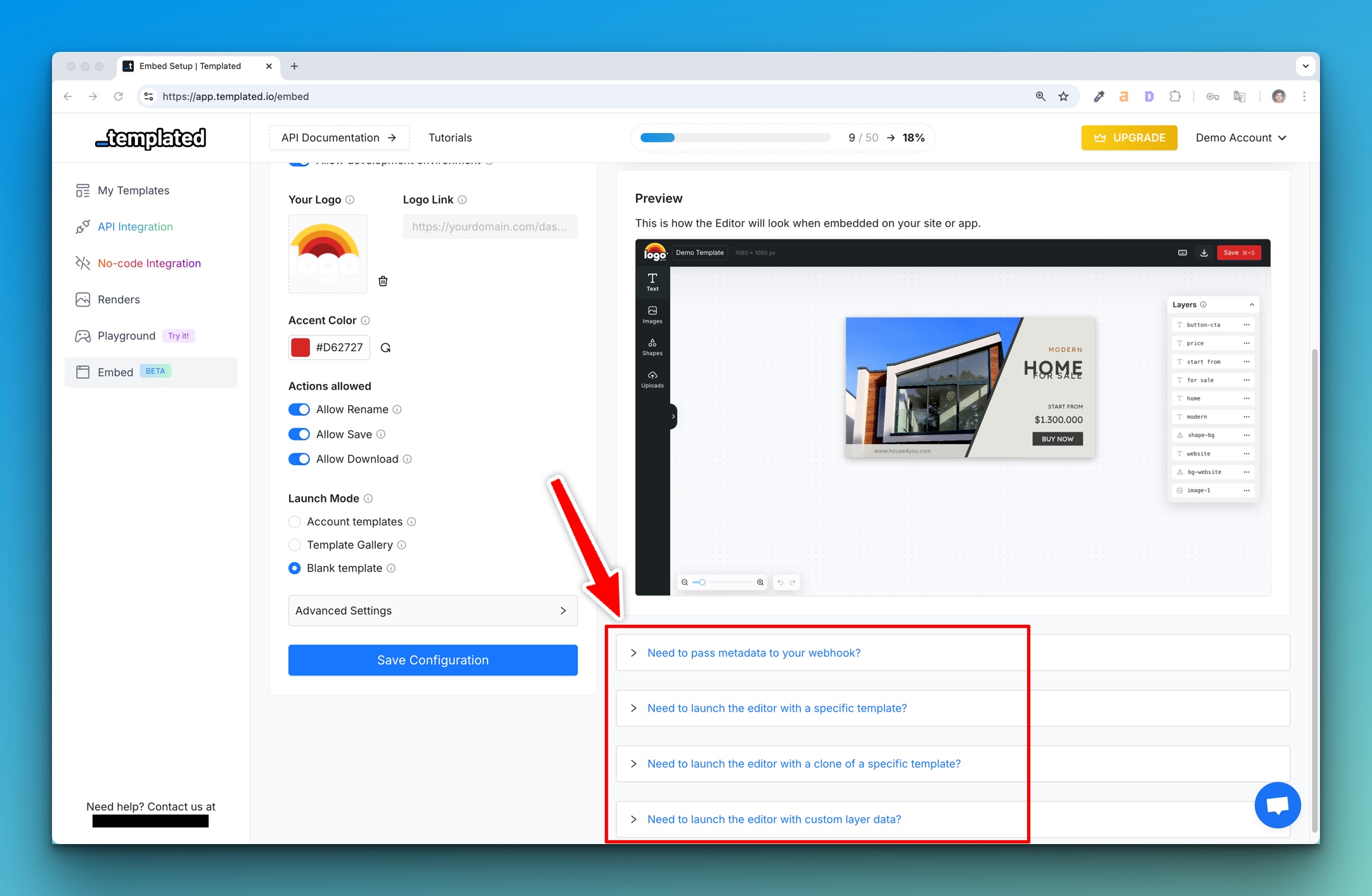Viewport: 1372px width, 896px height.
Task: Open the chat support bubble
Action: (1278, 805)
